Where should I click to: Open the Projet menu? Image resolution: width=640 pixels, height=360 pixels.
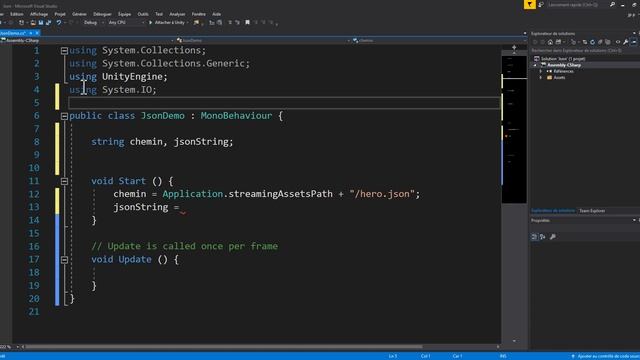tap(60, 14)
